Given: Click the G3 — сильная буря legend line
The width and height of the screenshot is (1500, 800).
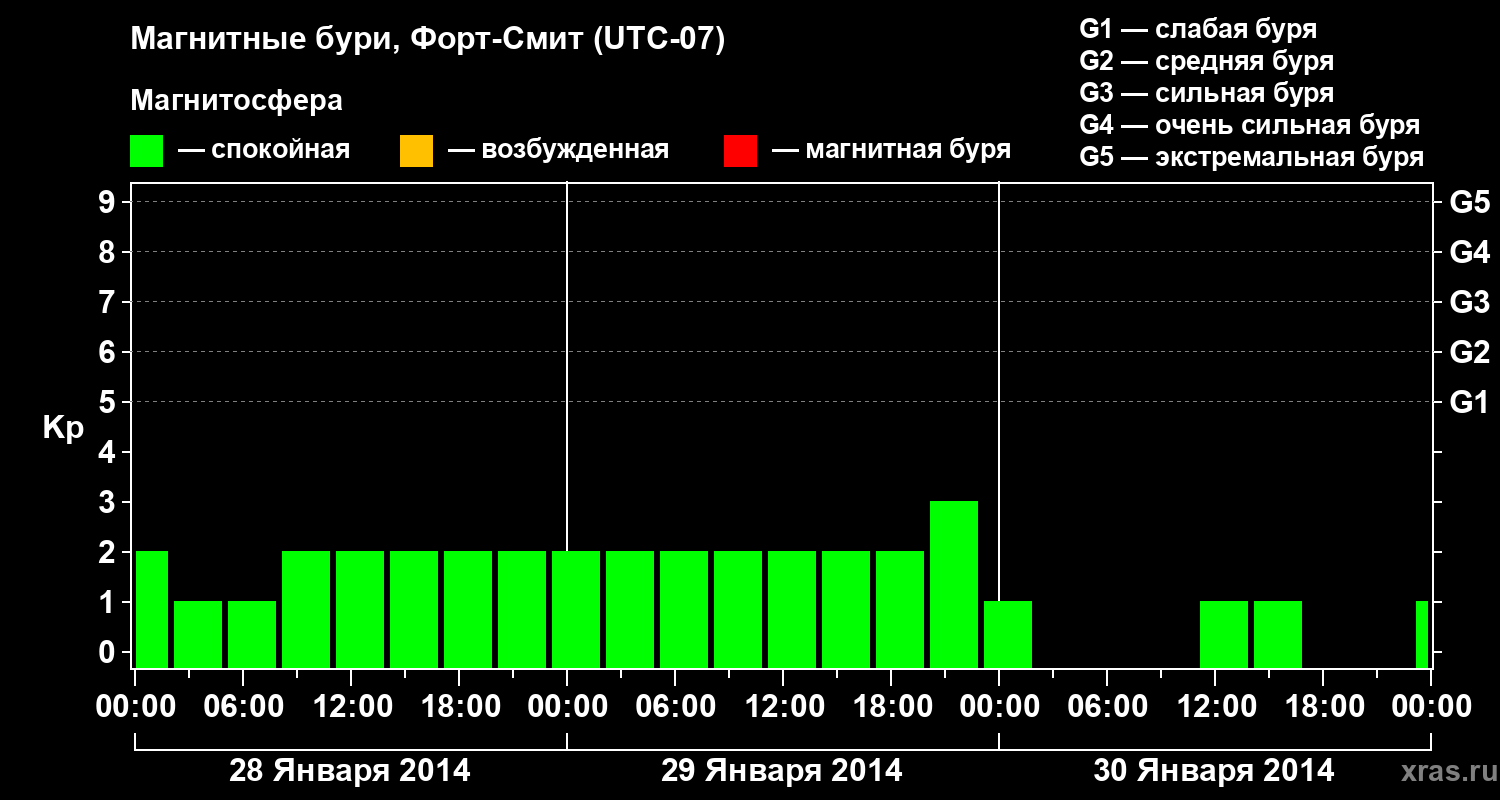Looking at the screenshot, I should coord(1207,93).
